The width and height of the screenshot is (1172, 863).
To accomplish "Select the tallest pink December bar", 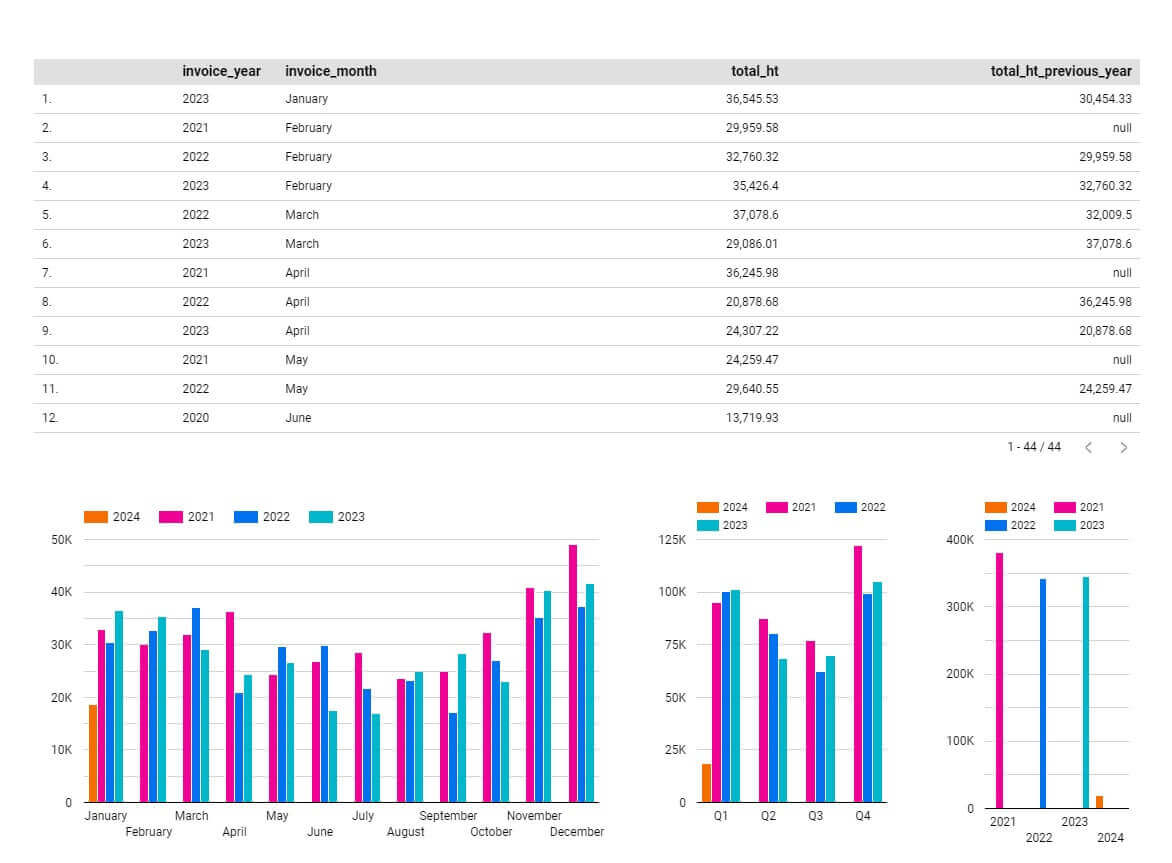I will point(573,673).
